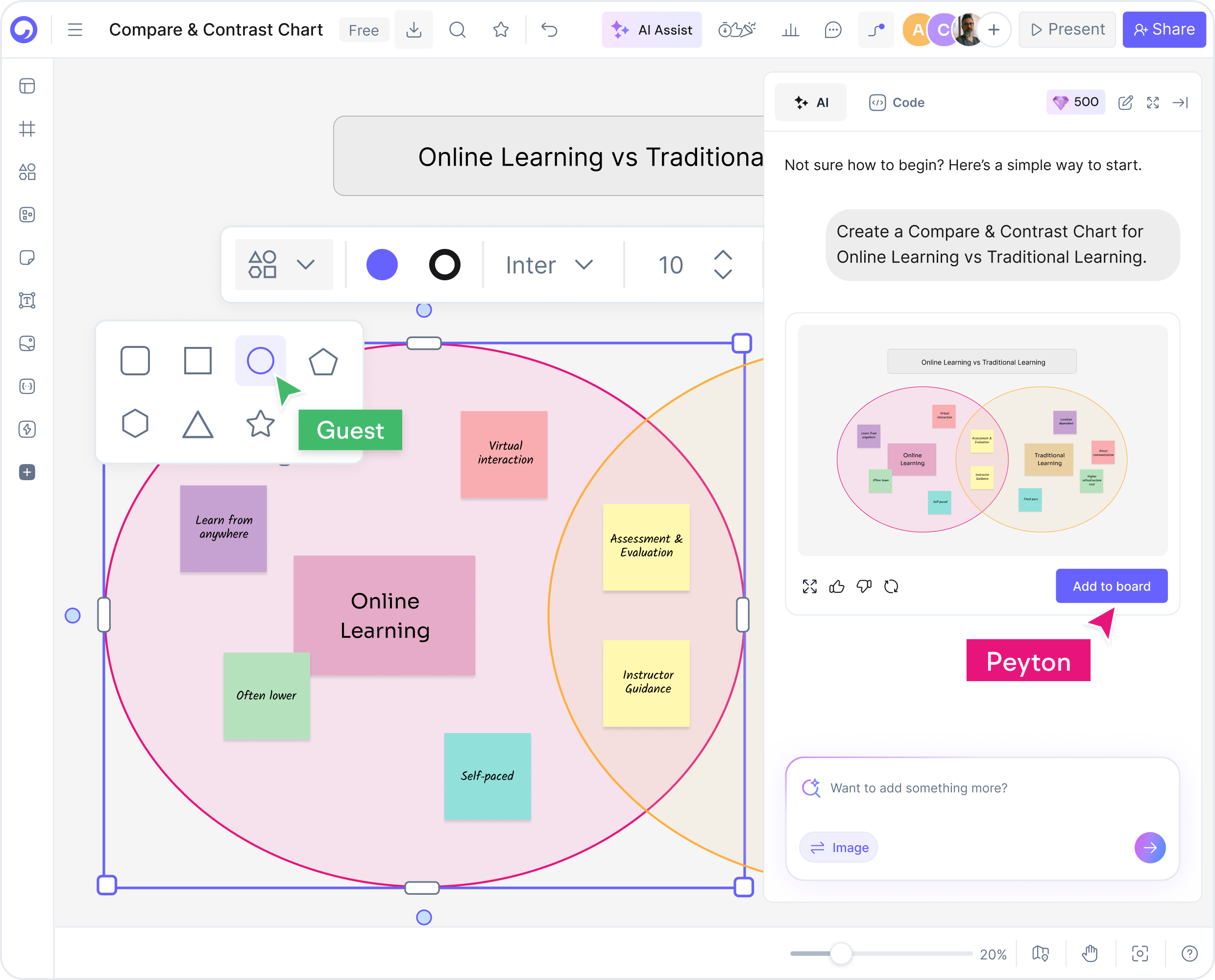The image size is (1215, 980).
Task: Regenerate the AI chart result
Action: pyautogui.click(x=891, y=587)
